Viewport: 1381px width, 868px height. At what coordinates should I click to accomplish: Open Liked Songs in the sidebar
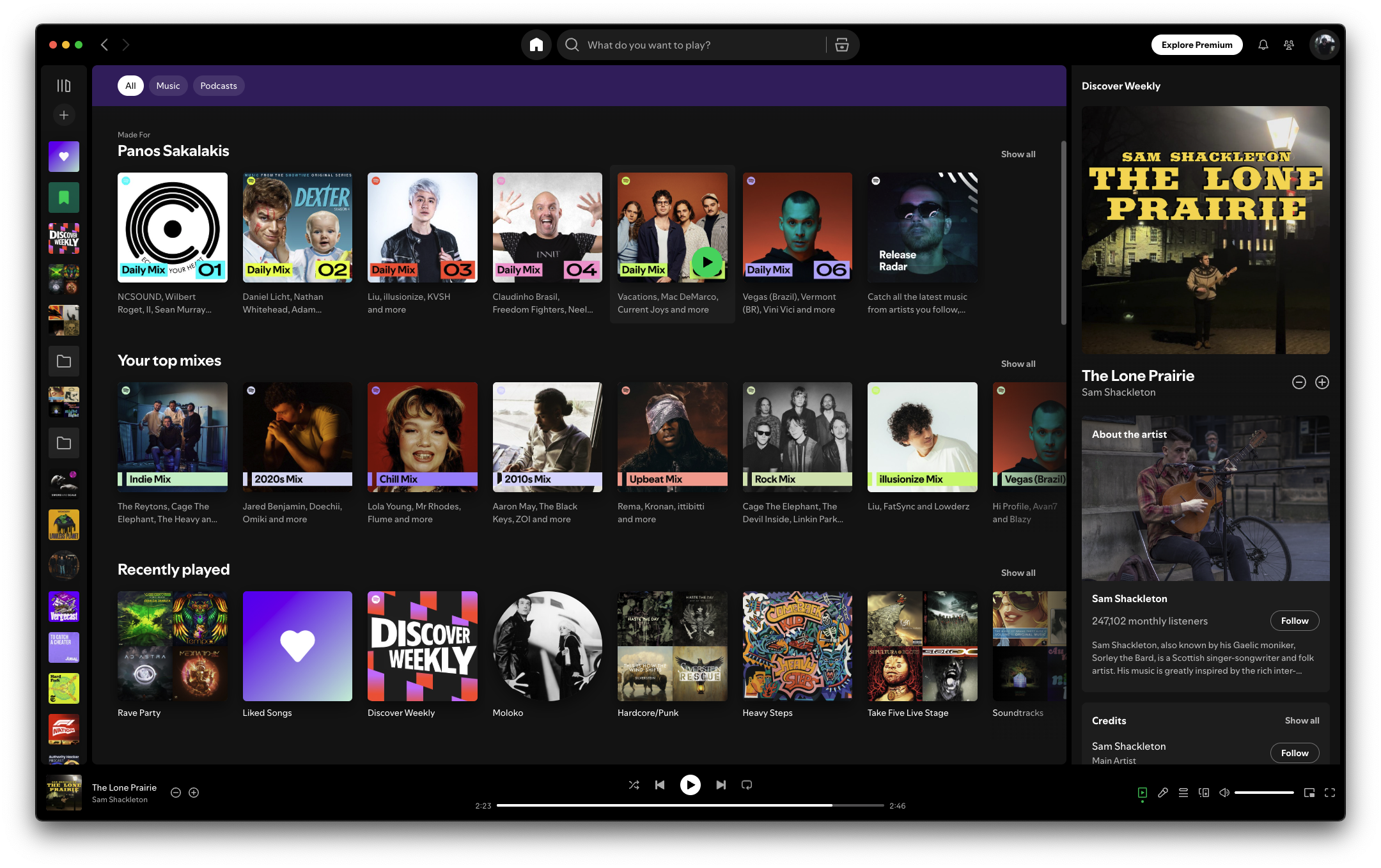point(64,157)
